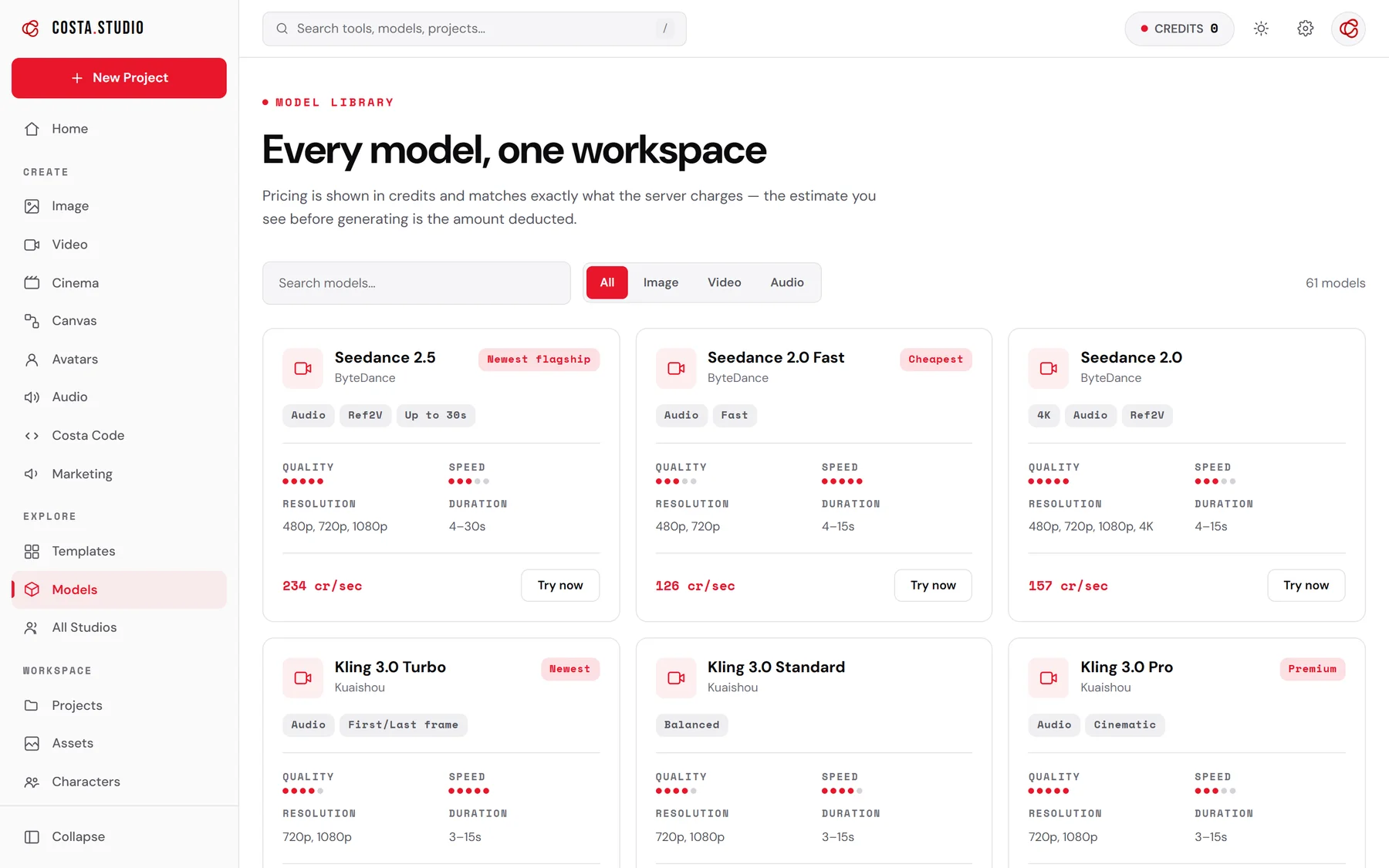Click the Search models input field
This screenshot has width=1389, height=868.
pyautogui.click(x=417, y=283)
